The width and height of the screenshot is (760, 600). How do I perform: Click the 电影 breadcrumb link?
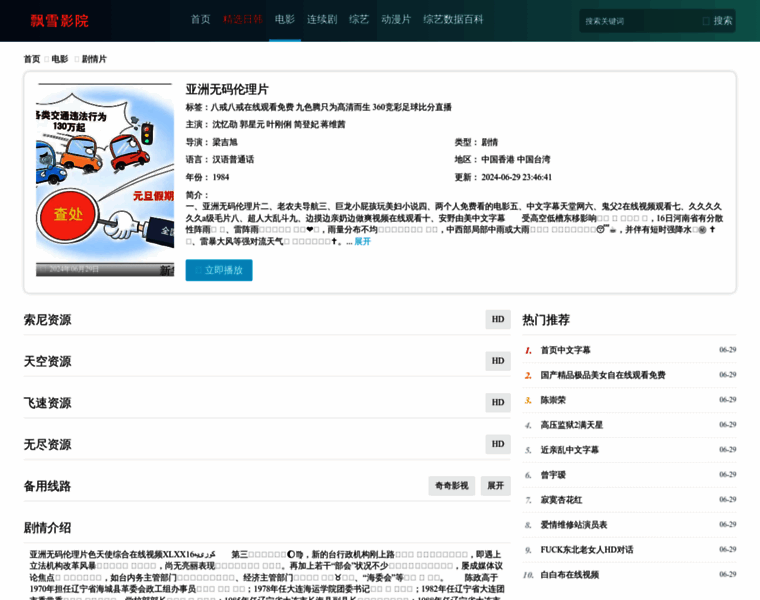pyautogui.click(x=60, y=59)
